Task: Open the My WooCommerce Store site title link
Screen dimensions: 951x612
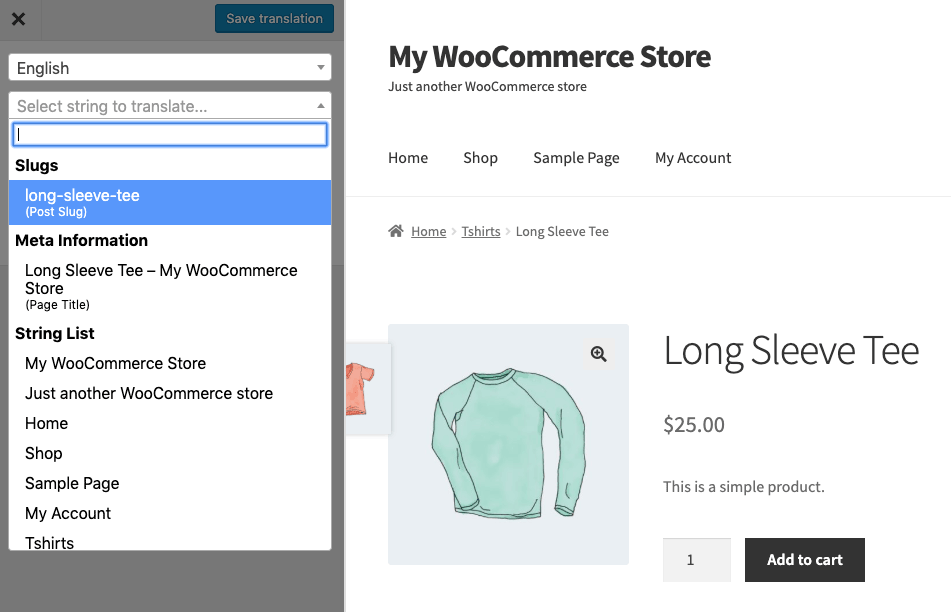Action: pyautogui.click(x=549, y=57)
